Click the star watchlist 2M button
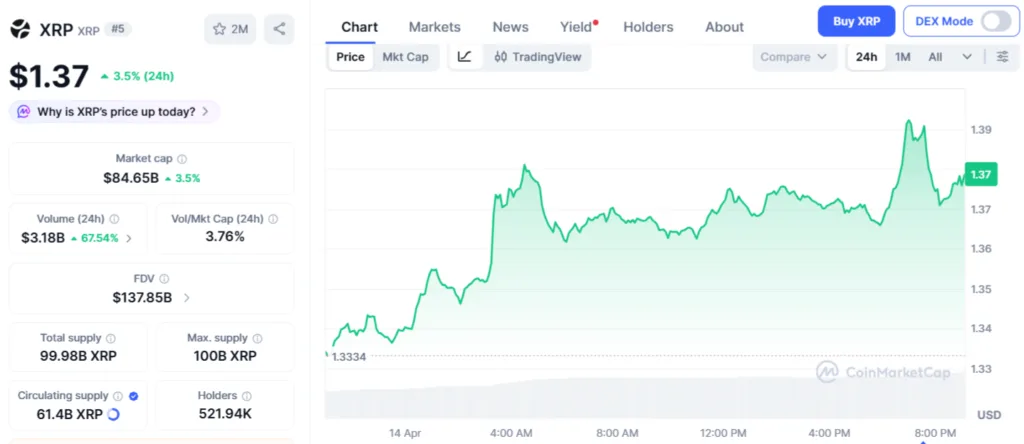1024x444 pixels. [230, 29]
